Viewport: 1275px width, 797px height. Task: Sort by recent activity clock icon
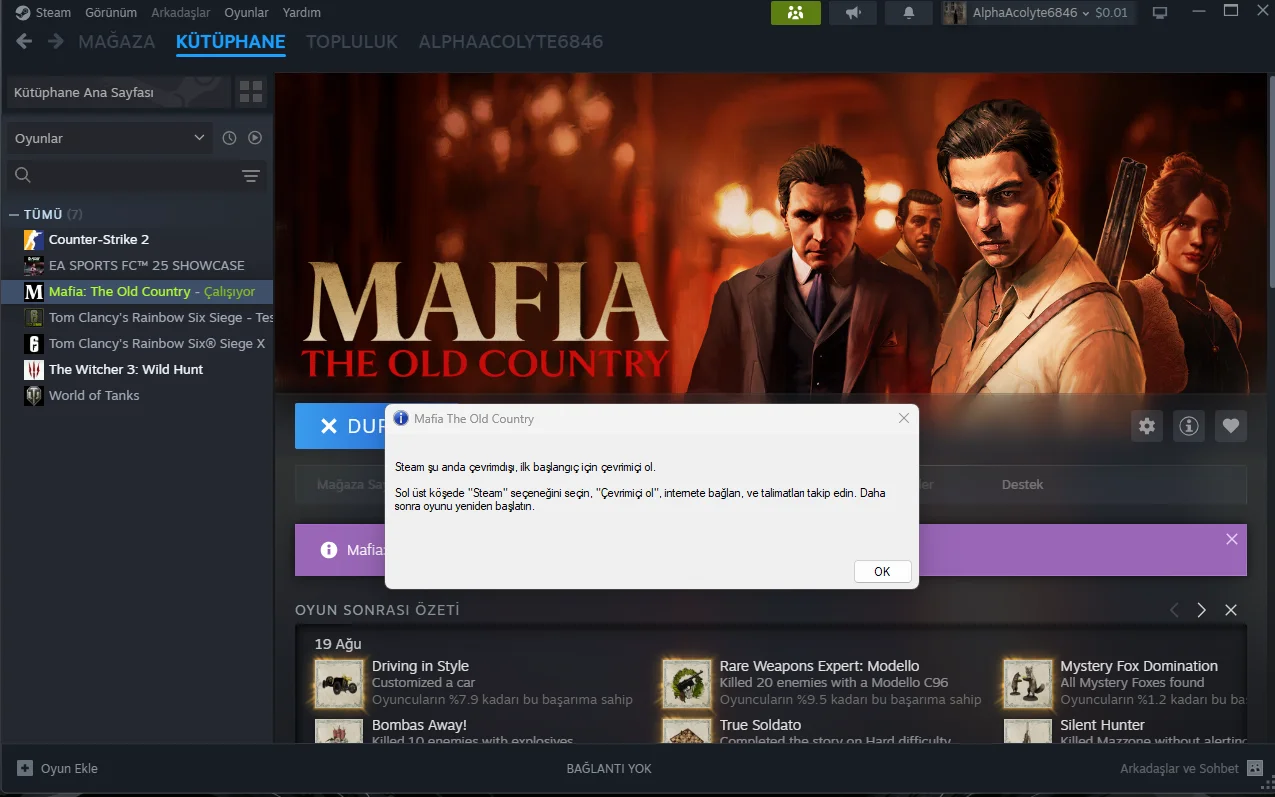click(229, 138)
